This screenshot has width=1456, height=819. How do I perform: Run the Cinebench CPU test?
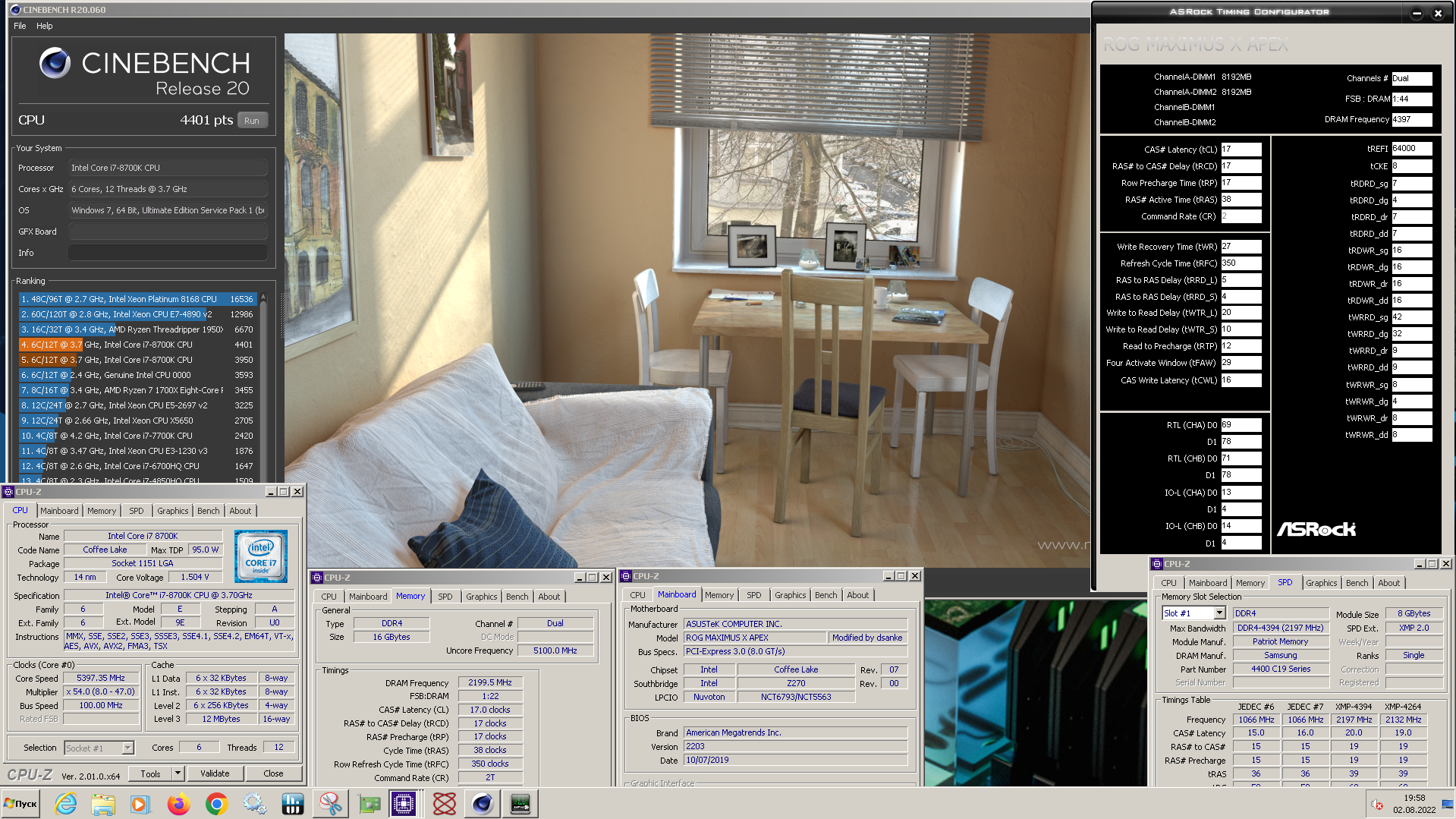click(x=252, y=121)
